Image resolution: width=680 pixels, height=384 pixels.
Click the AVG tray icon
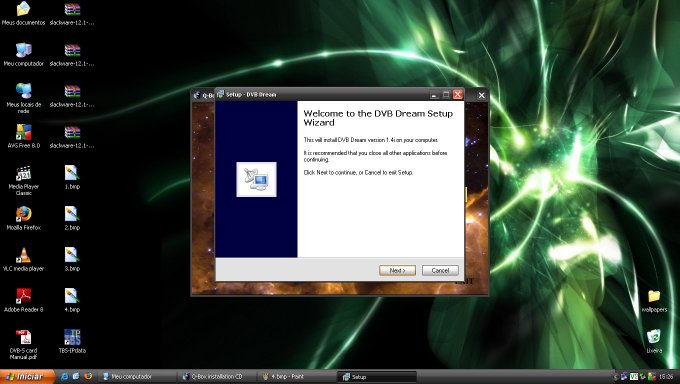(651, 377)
